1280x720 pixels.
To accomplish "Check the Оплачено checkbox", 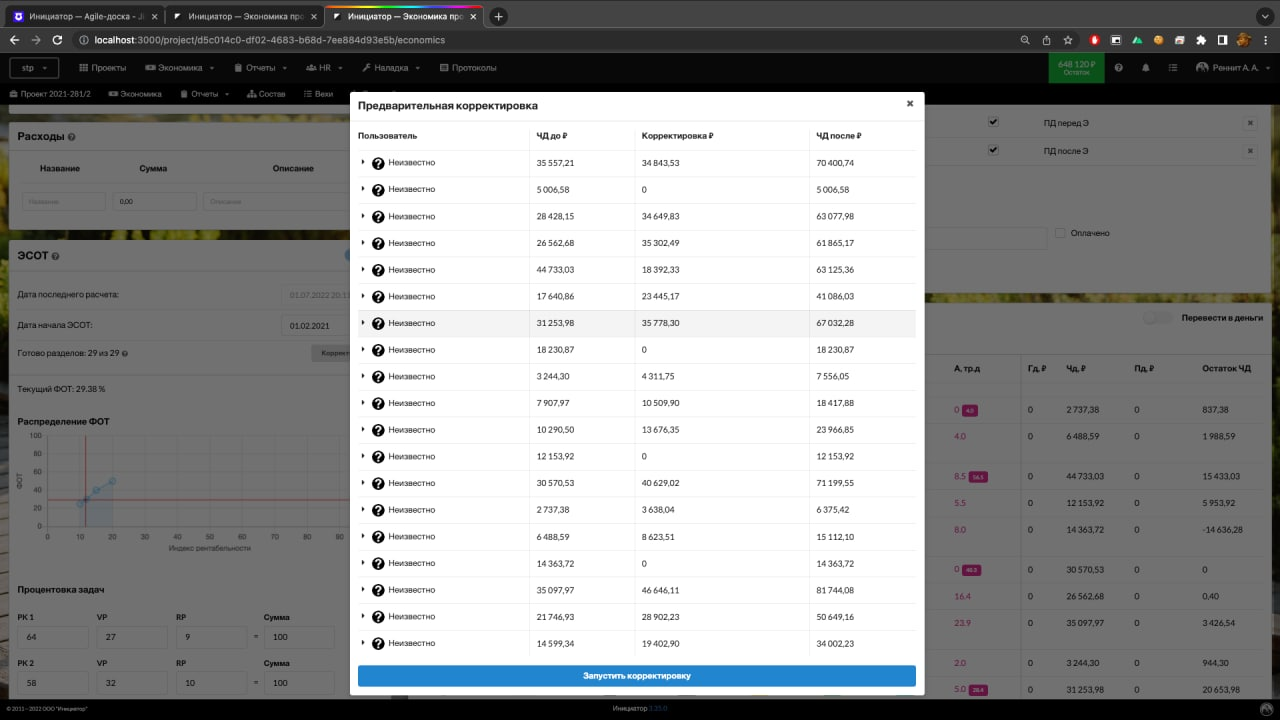I will pos(1060,233).
